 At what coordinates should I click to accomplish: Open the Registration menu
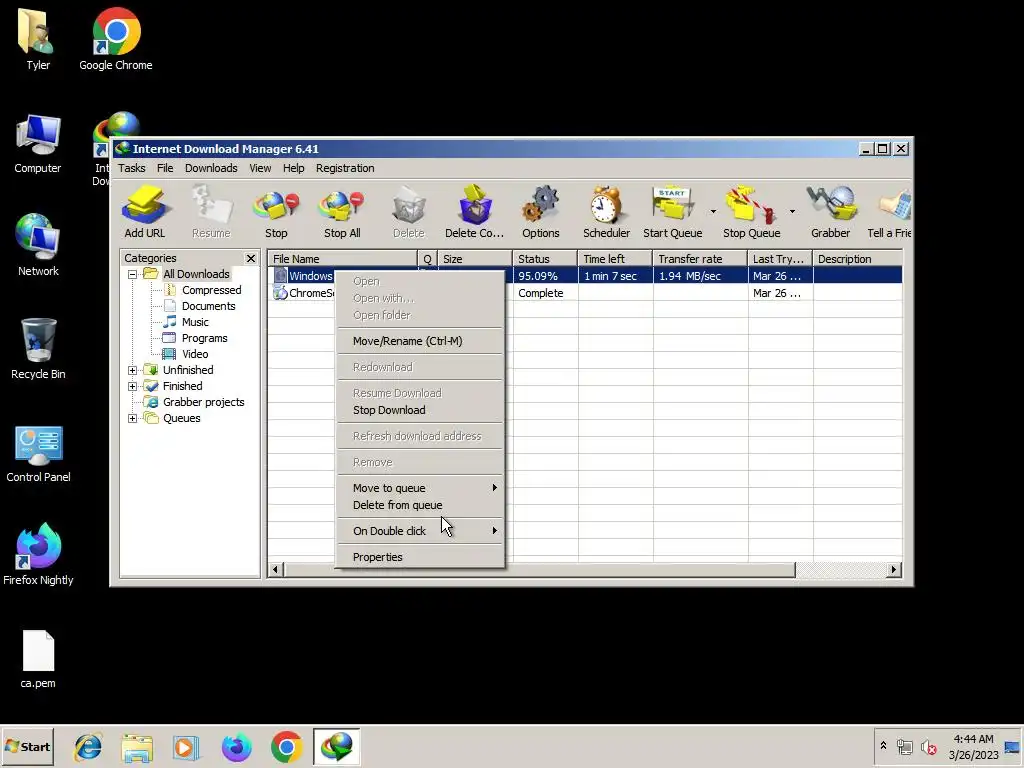pyautogui.click(x=345, y=168)
